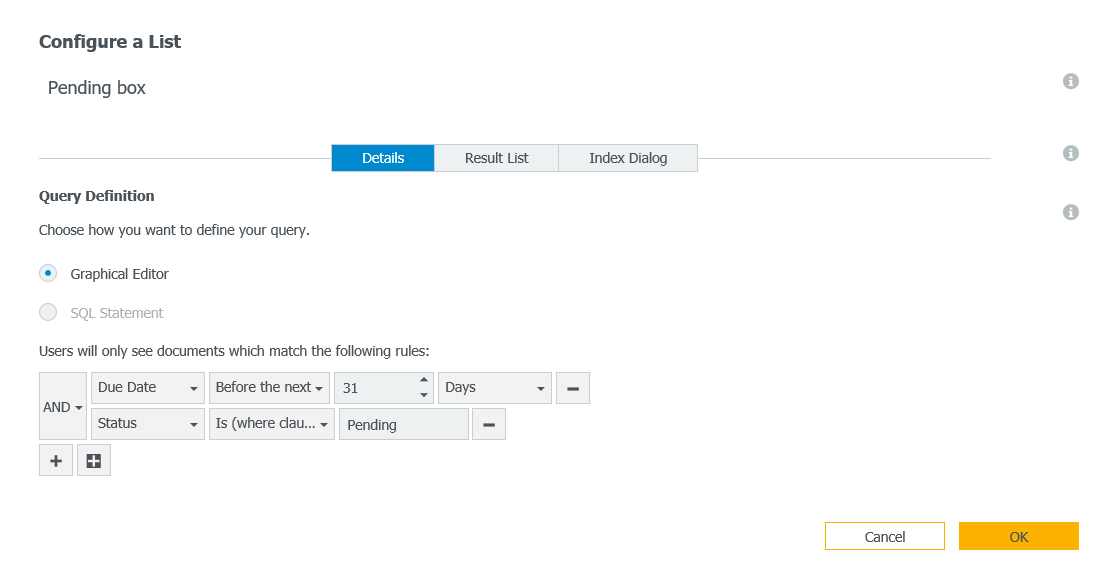The width and height of the screenshot is (1117, 588).
Task: Add a new rule using the plus icon
Action: pos(55,460)
